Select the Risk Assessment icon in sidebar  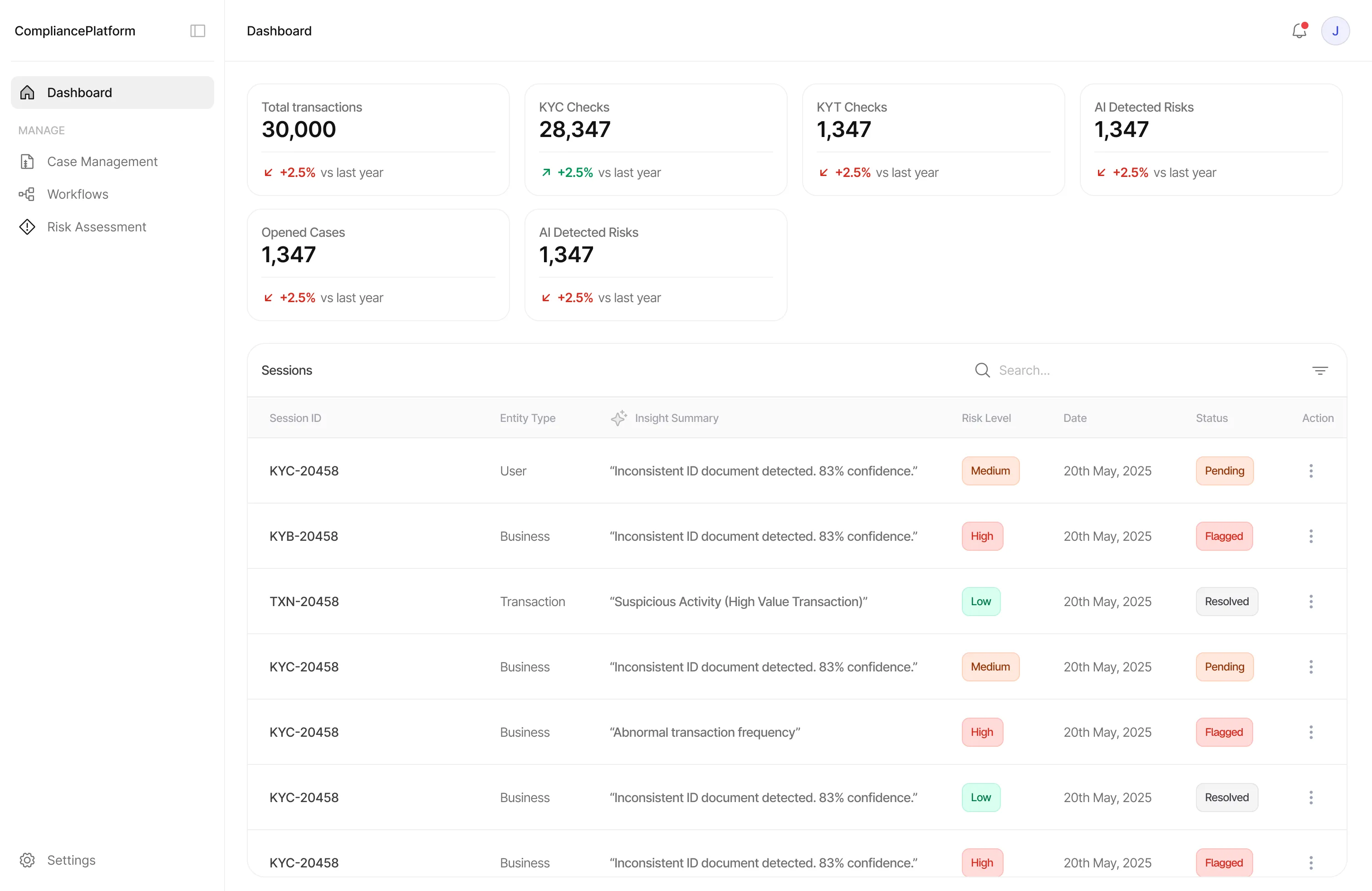pyautogui.click(x=27, y=226)
